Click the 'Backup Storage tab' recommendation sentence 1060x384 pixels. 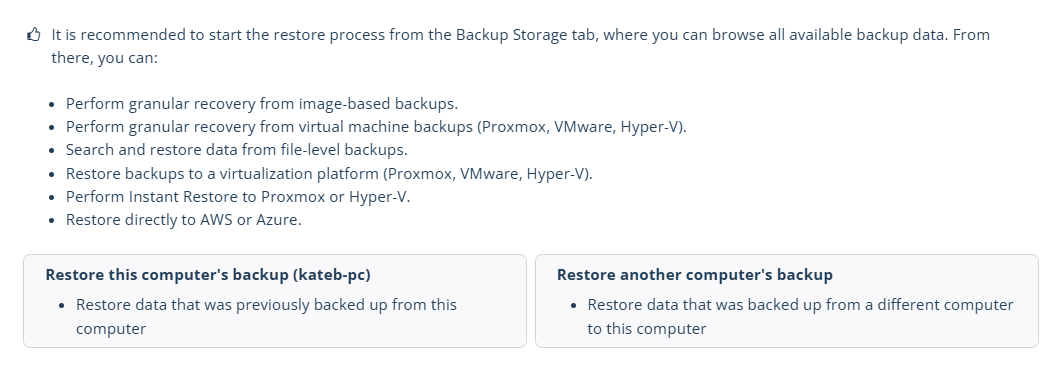(521, 35)
